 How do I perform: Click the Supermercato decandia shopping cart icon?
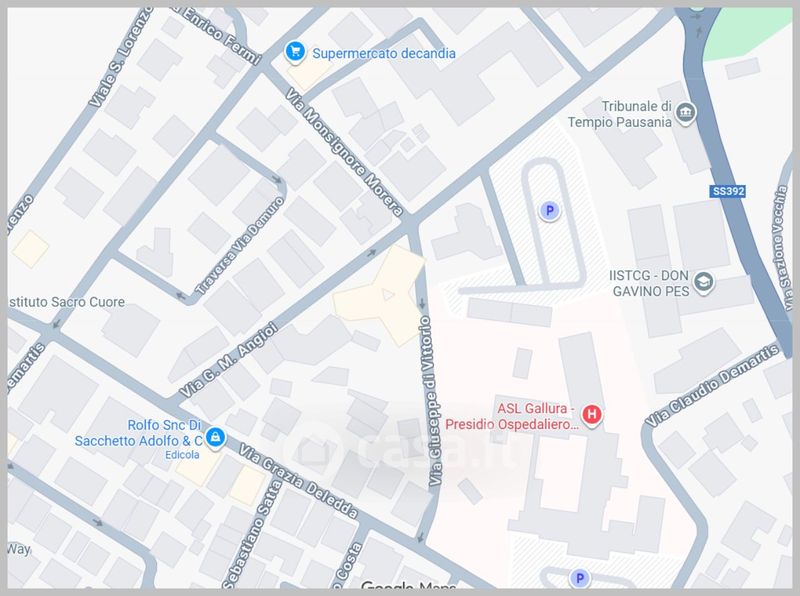click(295, 52)
